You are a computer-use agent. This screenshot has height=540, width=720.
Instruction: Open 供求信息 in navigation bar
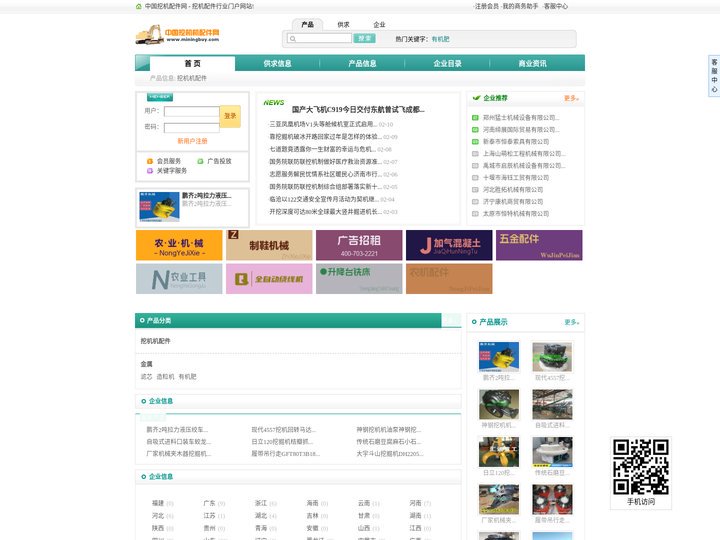(x=277, y=63)
